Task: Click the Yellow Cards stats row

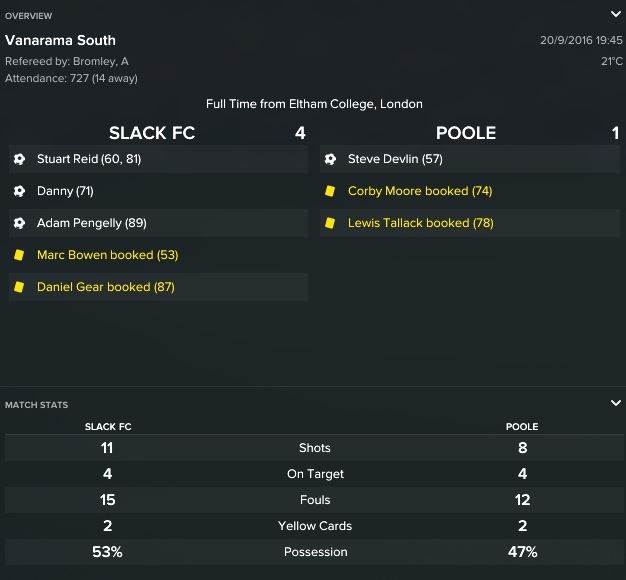Action: (x=315, y=526)
